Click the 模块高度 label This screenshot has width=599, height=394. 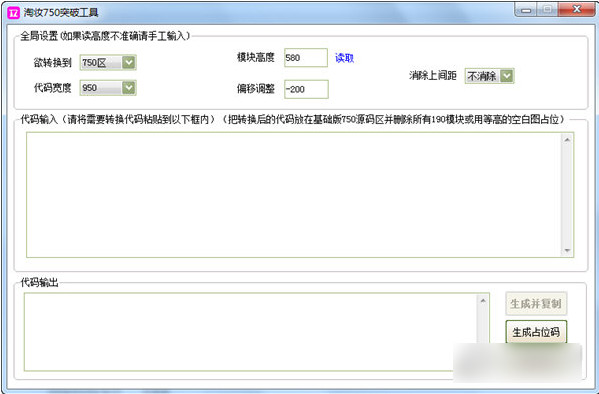[256, 58]
